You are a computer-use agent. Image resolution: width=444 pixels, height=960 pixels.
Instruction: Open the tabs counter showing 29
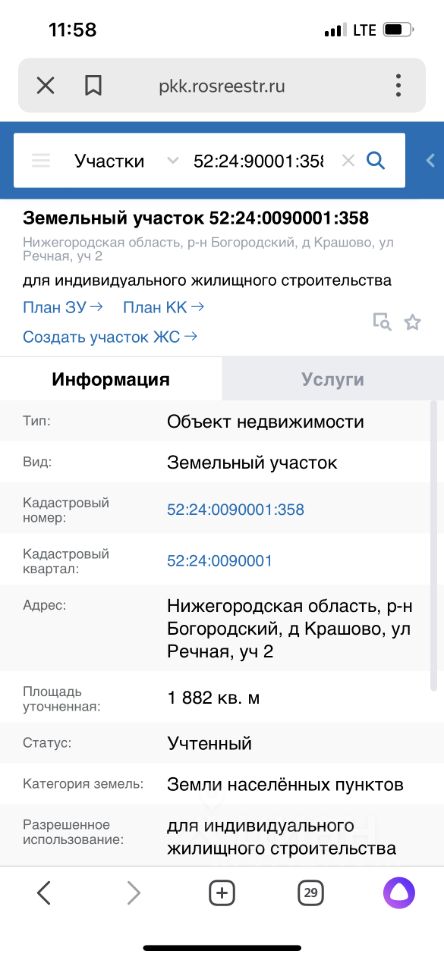310,893
